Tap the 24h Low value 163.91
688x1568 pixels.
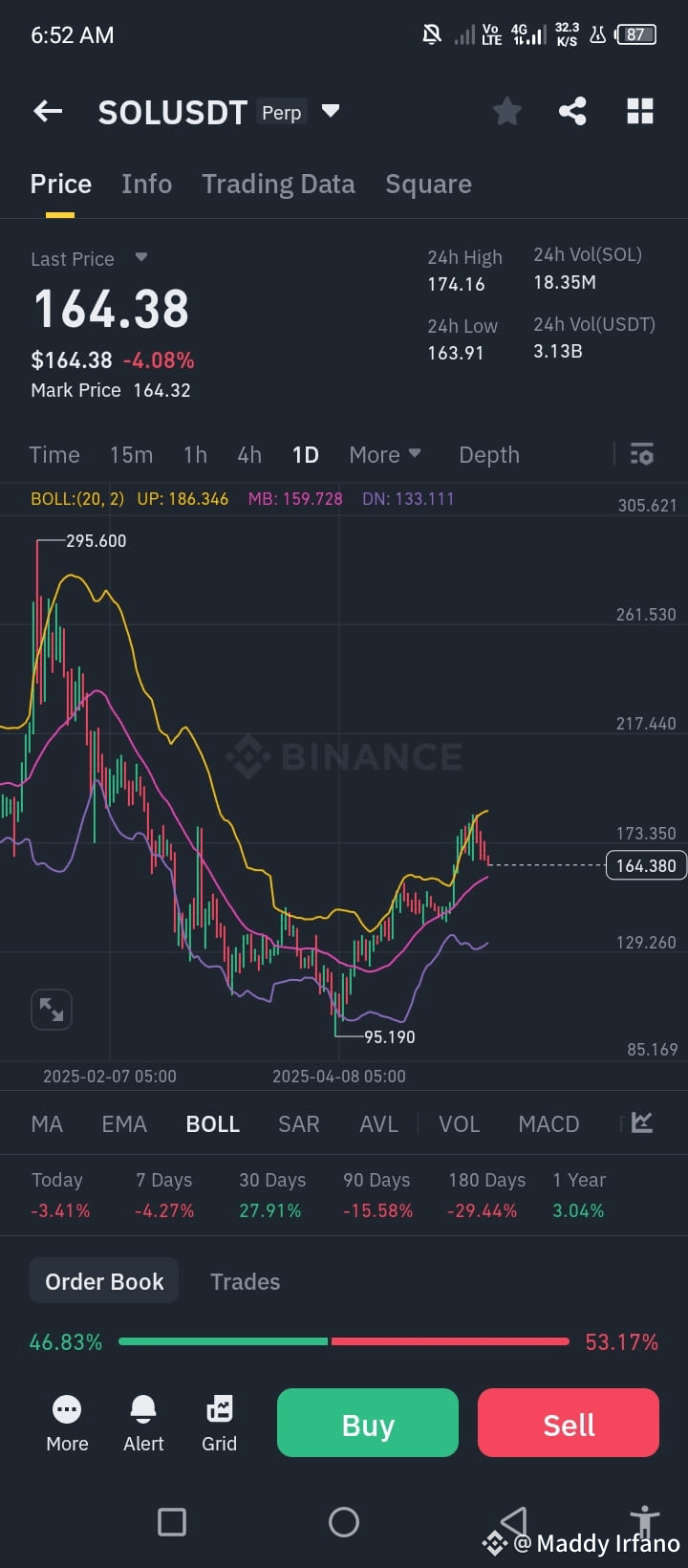(456, 353)
